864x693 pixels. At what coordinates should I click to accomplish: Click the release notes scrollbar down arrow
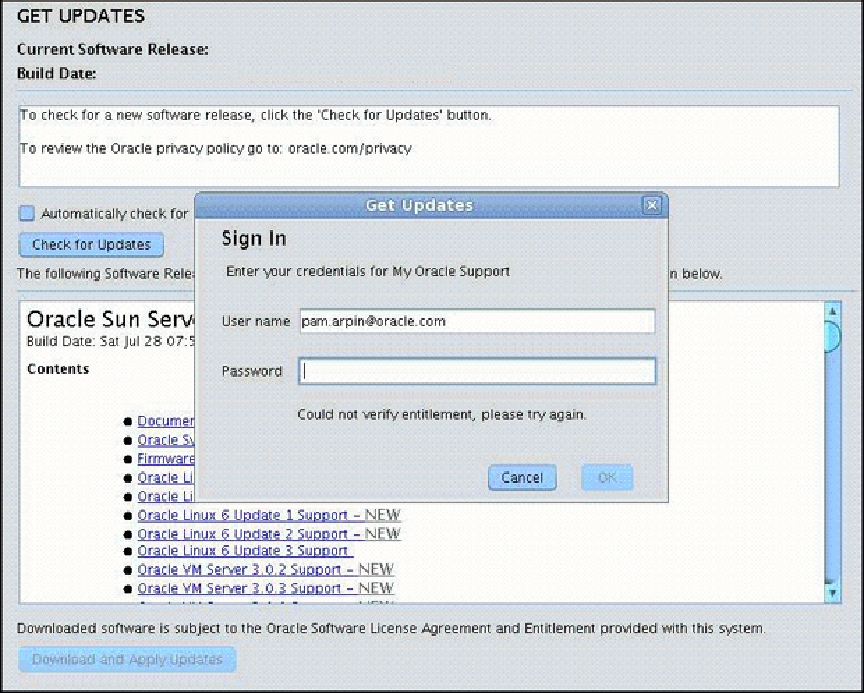(x=833, y=593)
